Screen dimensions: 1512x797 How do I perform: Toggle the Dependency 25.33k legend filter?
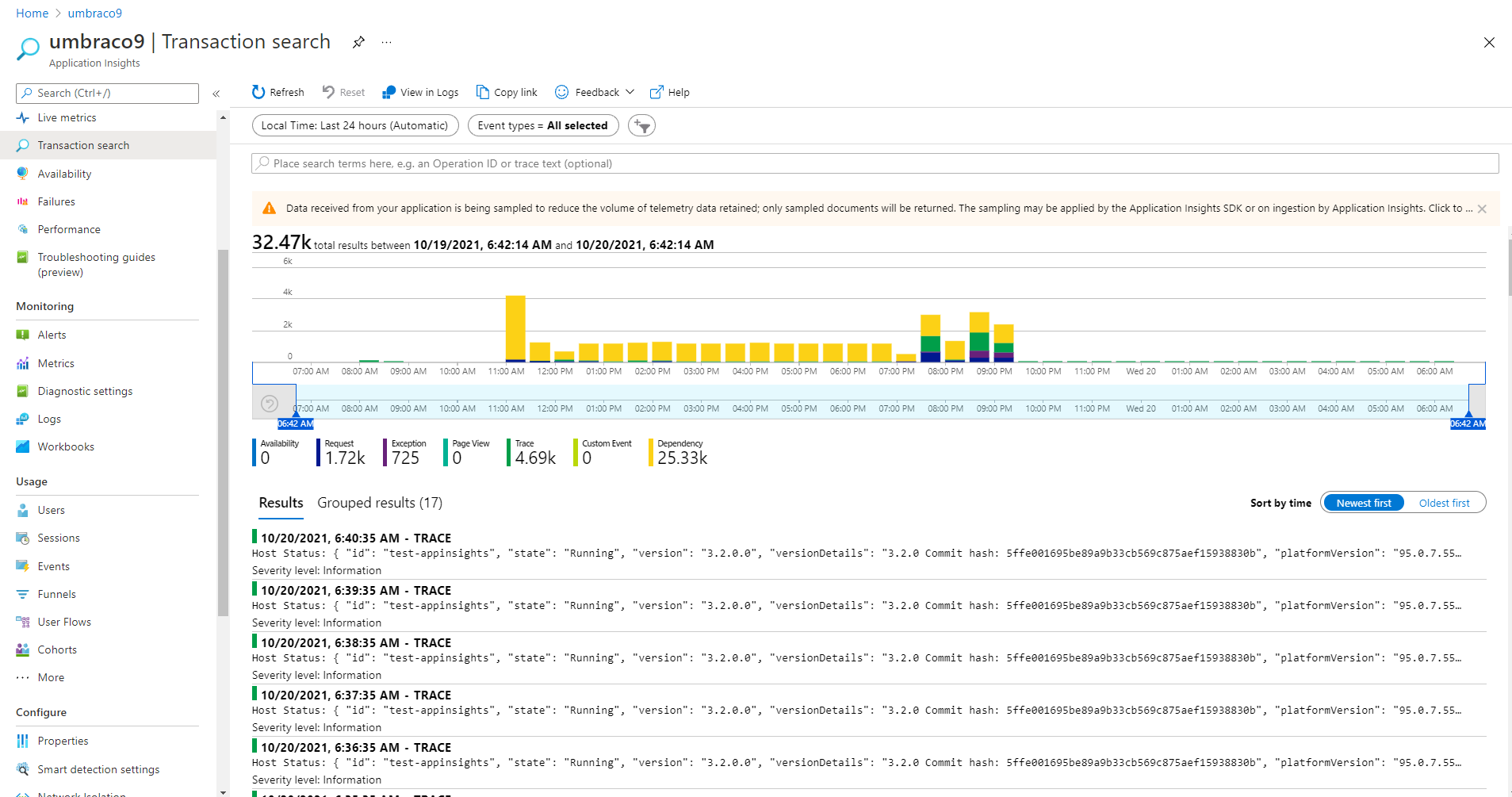click(679, 453)
